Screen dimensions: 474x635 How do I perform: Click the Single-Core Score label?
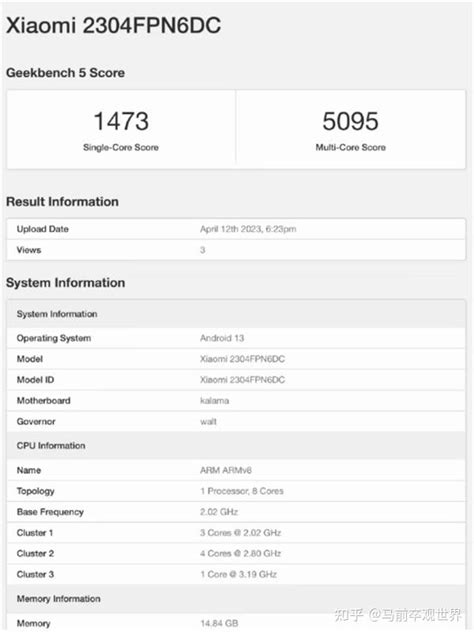(121, 147)
